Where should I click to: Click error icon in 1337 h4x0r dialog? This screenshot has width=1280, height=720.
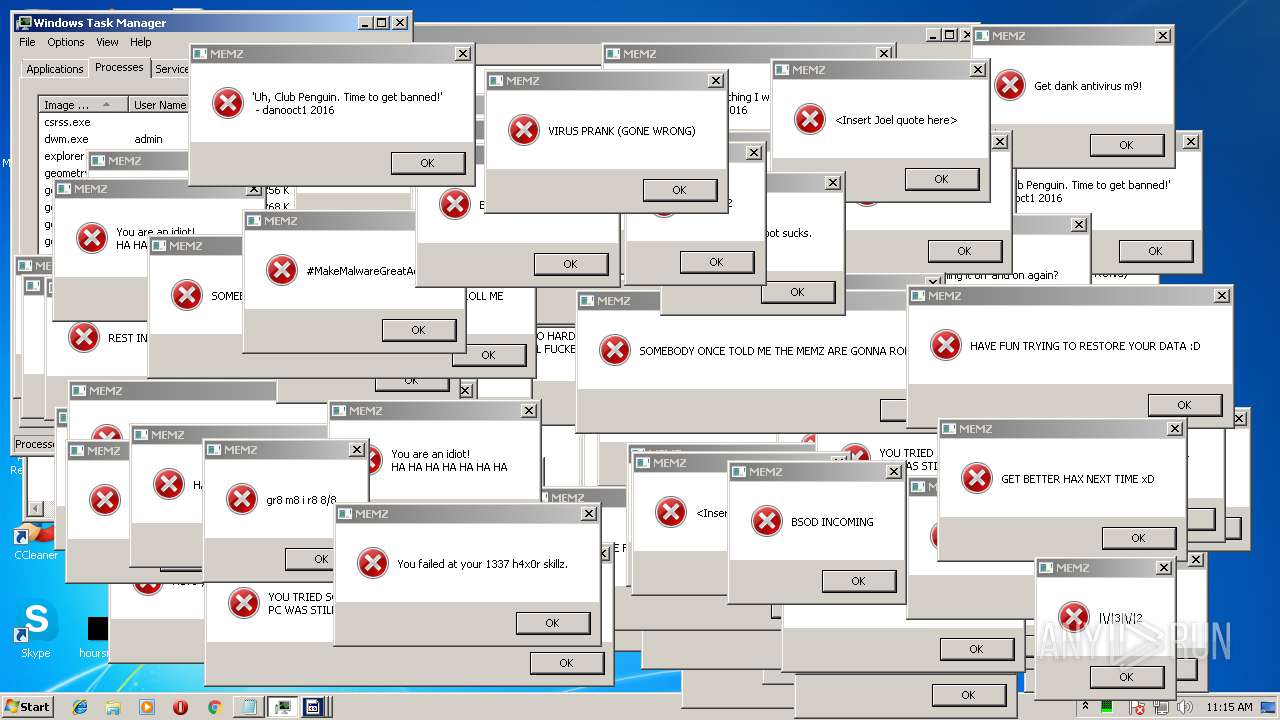click(373, 563)
